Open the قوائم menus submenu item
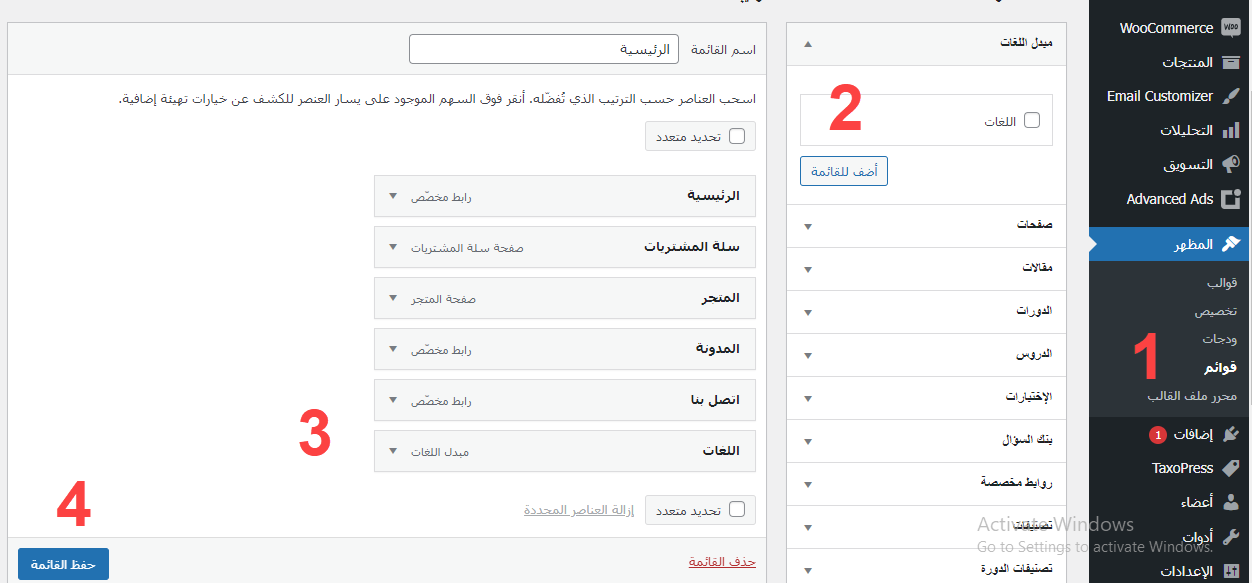This screenshot has width=1252, height=583. click(1221, 368)
